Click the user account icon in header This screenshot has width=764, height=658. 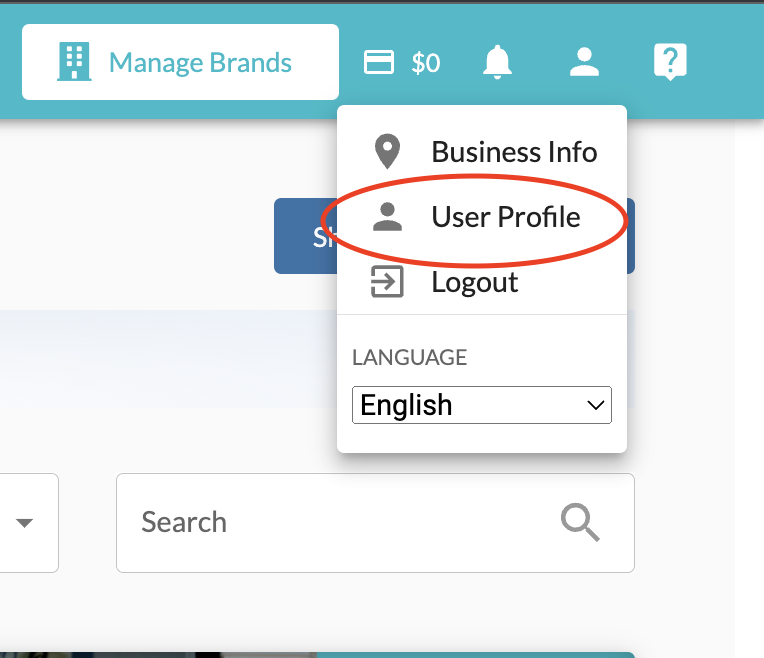584,63
